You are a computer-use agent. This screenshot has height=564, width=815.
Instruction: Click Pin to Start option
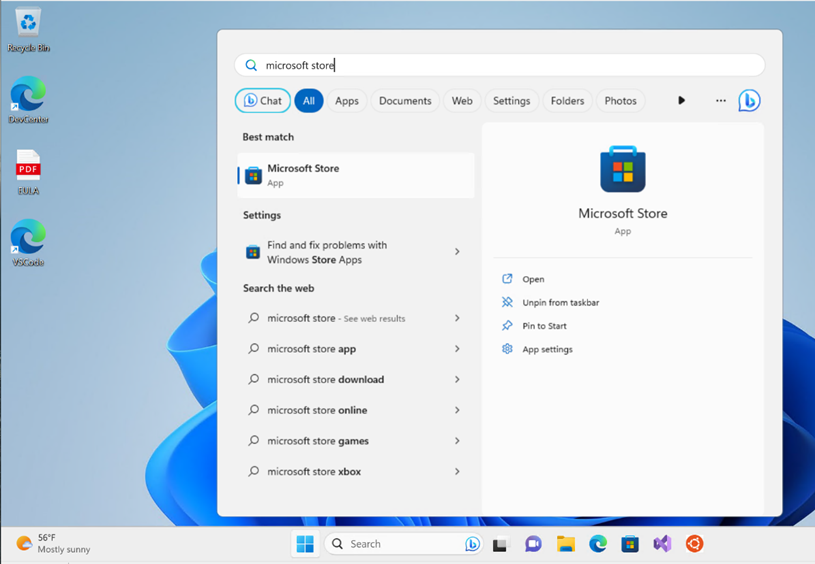click(x=544, y=326)
